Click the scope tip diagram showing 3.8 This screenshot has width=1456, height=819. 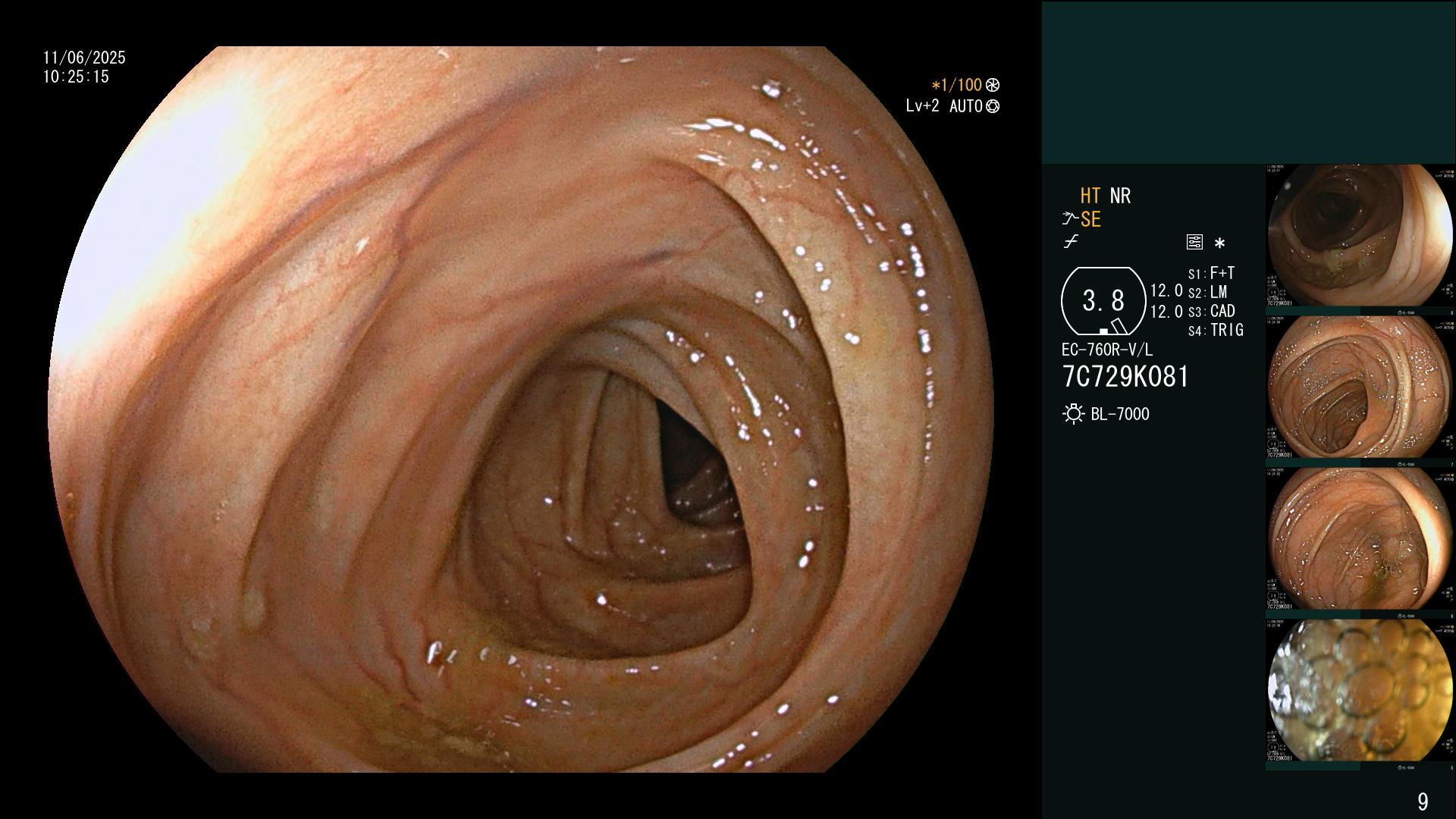pos(1103,301)
